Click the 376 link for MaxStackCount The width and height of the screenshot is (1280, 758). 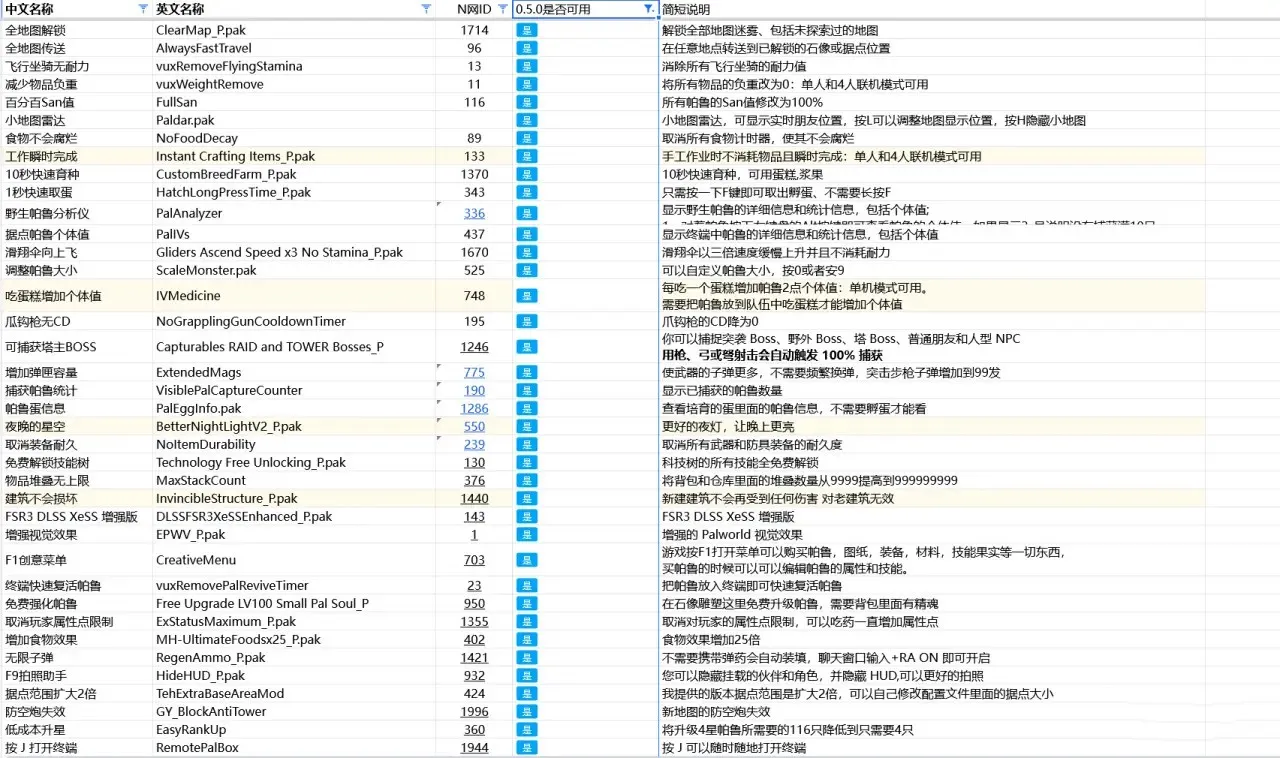[474, 480]
